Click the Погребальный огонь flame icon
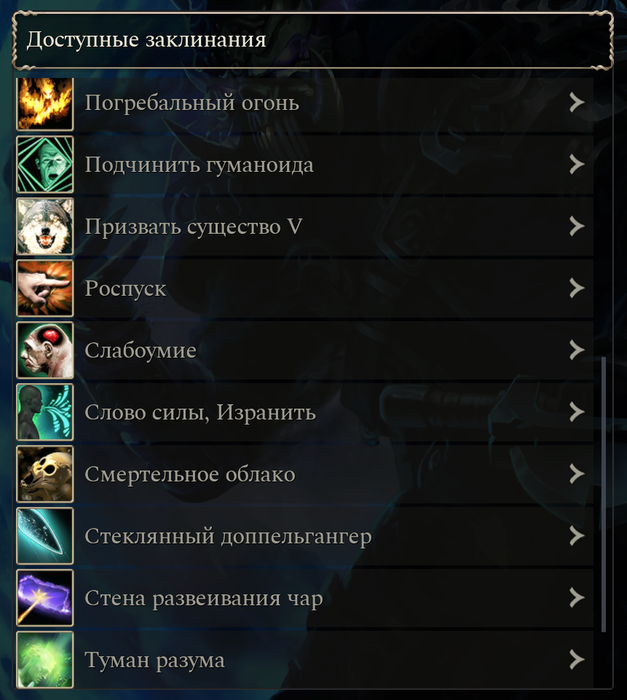The height and width of the screenshot is (700, 627). (x=45, y=104)
